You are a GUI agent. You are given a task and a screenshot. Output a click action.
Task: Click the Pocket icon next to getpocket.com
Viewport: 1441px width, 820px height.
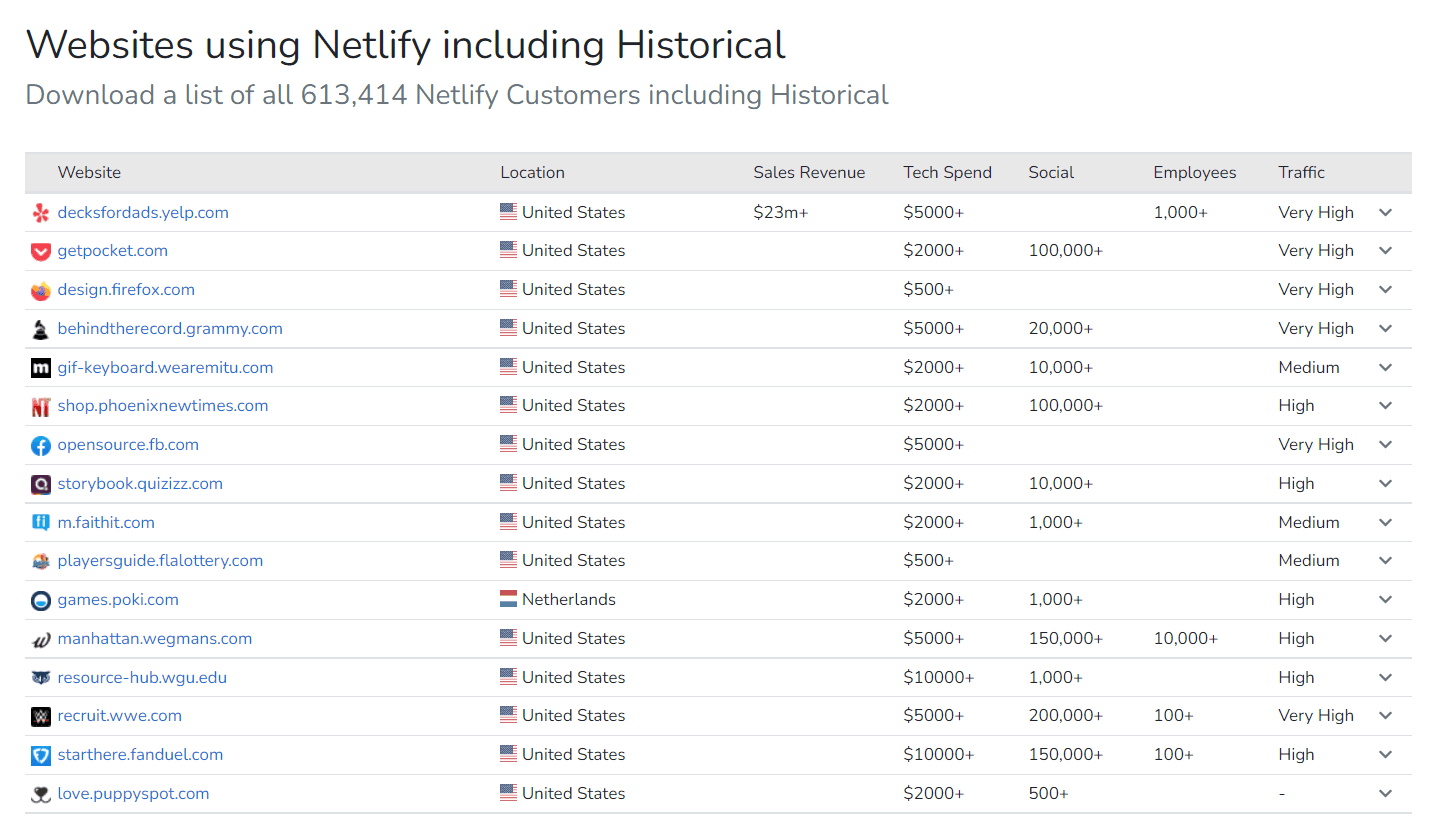click(40, 251)
